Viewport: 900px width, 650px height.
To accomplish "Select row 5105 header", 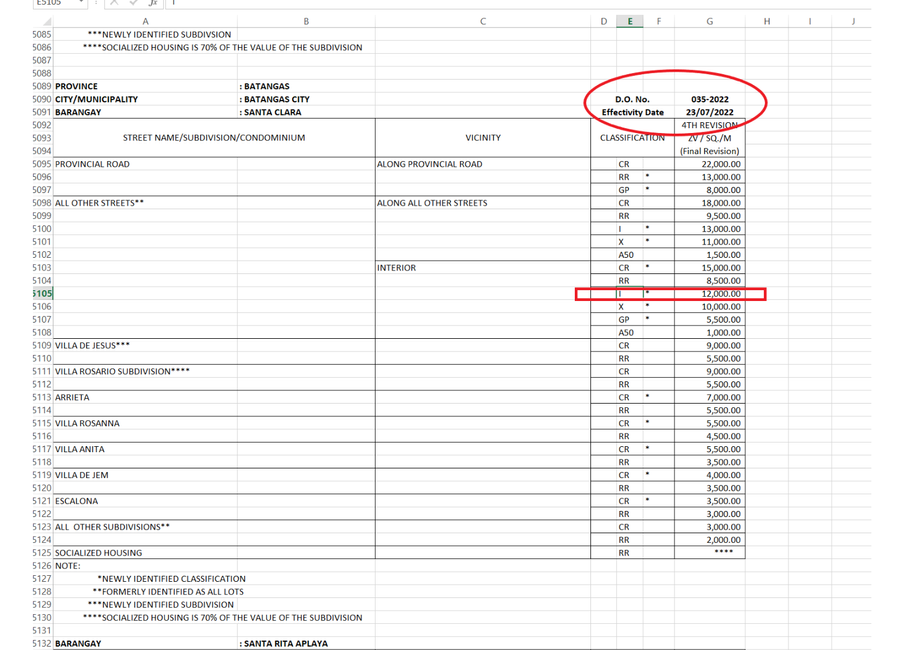I will [x=42, y=293].
